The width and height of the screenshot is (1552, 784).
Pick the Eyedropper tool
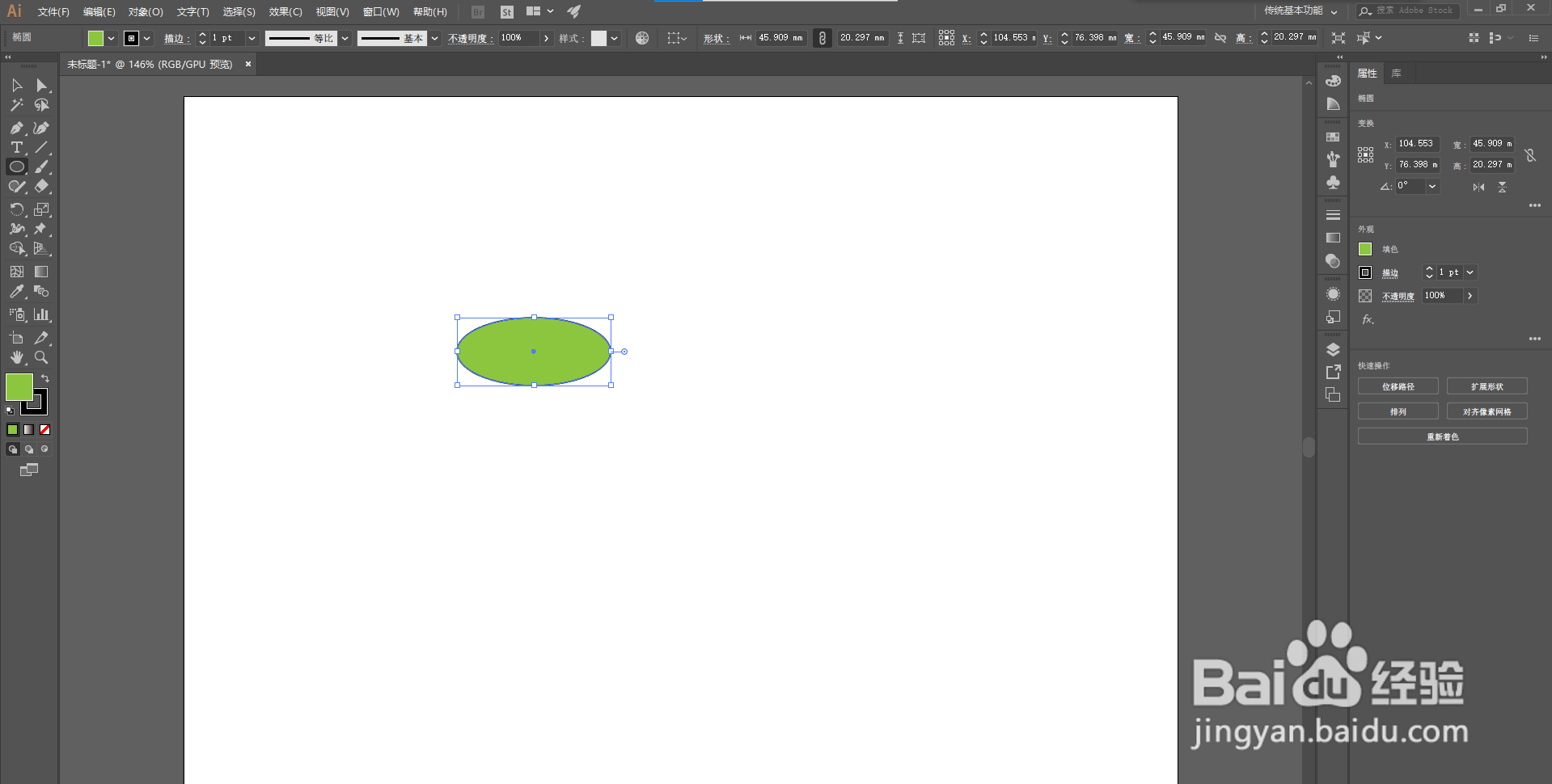(17, 291)
